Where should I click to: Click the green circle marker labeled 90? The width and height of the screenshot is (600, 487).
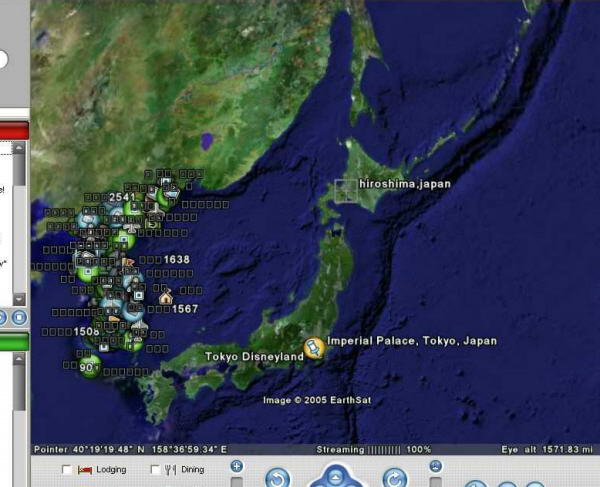[x=88, y=366]
